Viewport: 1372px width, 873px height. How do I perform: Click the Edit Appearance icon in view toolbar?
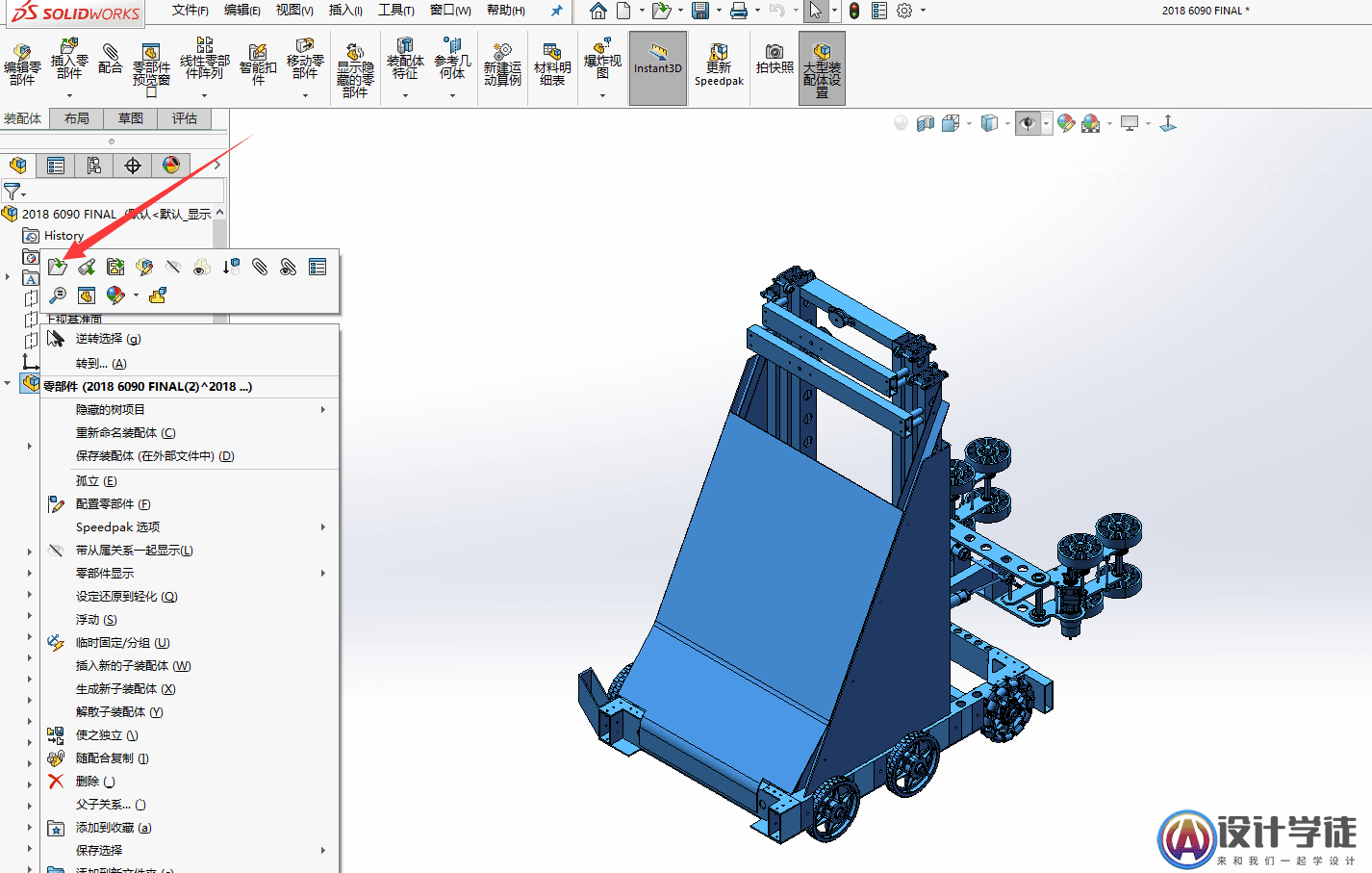(x=1066, y=123)
